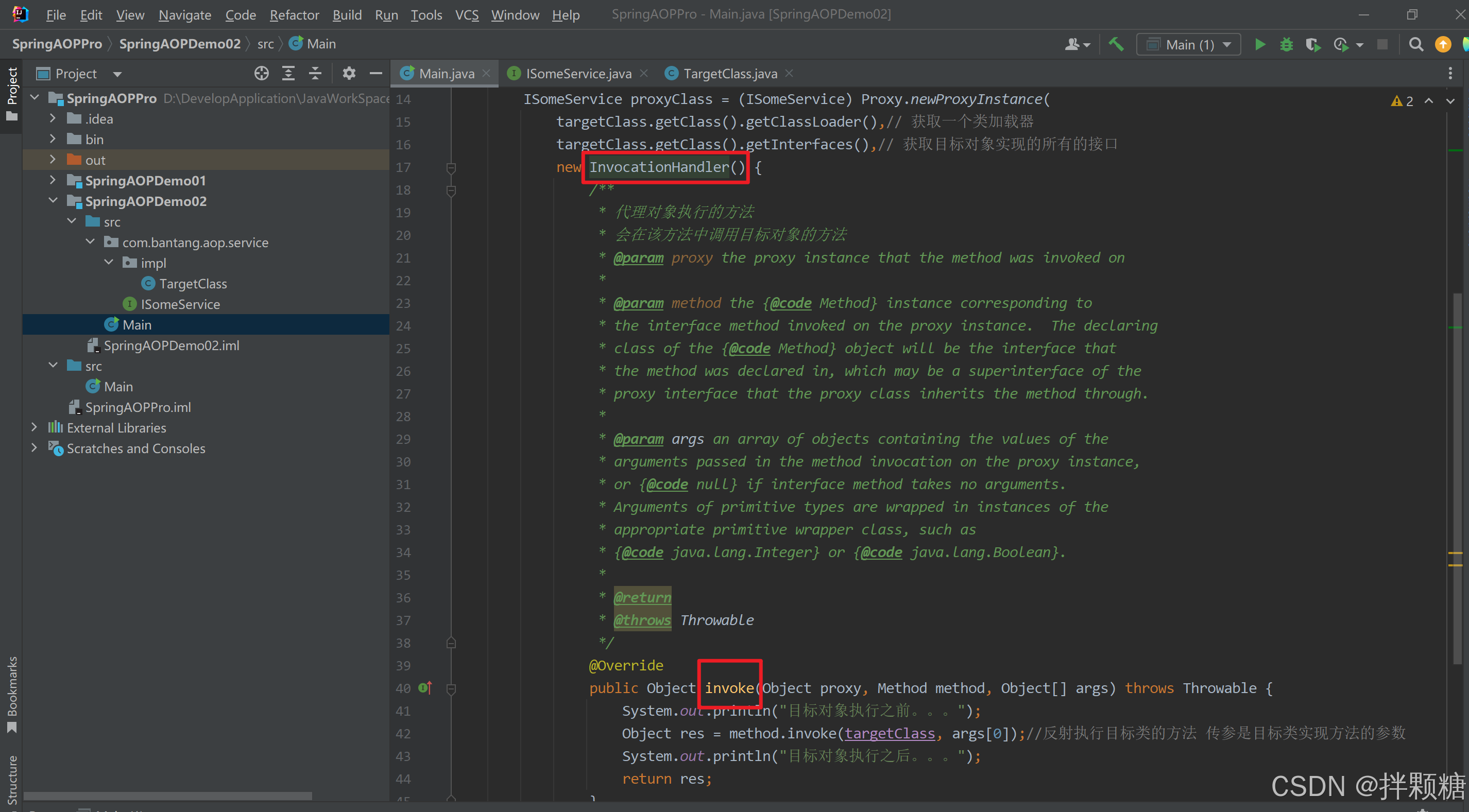The image size is (1469, 812).
Task: Select TargetClass in project tree
Action: coord(193,284)
